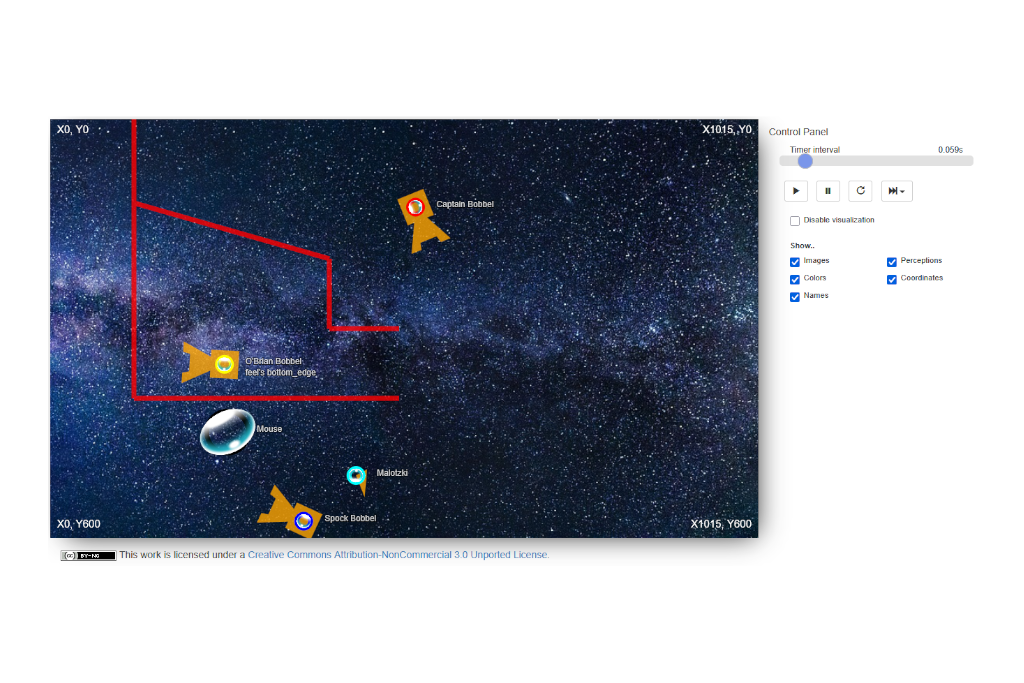This screenshot has height=683, width=1024.
Task: Pause the simulation
Action: pyautogui.click(x=828, y=191)
